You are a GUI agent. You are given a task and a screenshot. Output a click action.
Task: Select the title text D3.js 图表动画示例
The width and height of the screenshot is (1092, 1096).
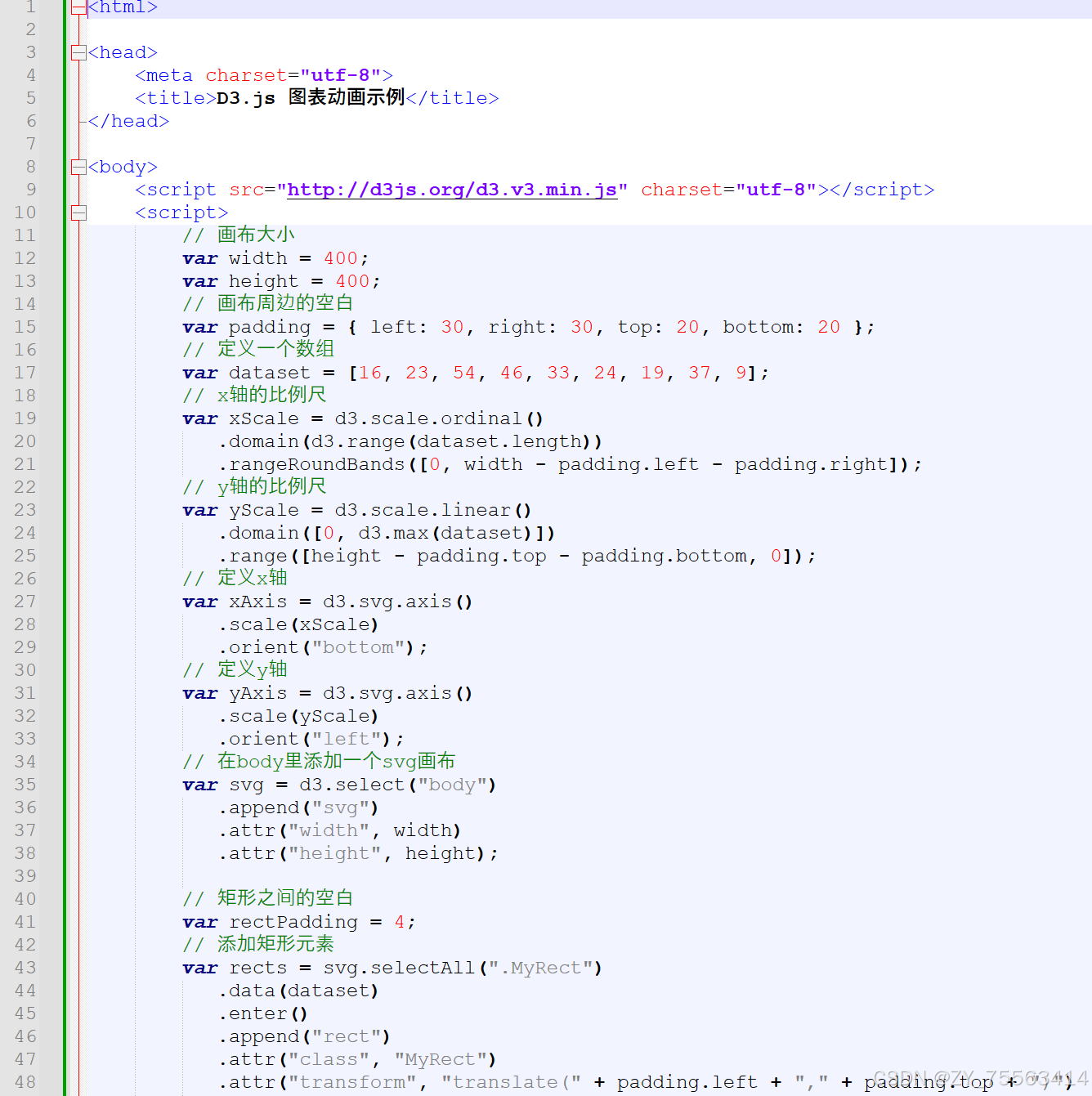point(309,97)
